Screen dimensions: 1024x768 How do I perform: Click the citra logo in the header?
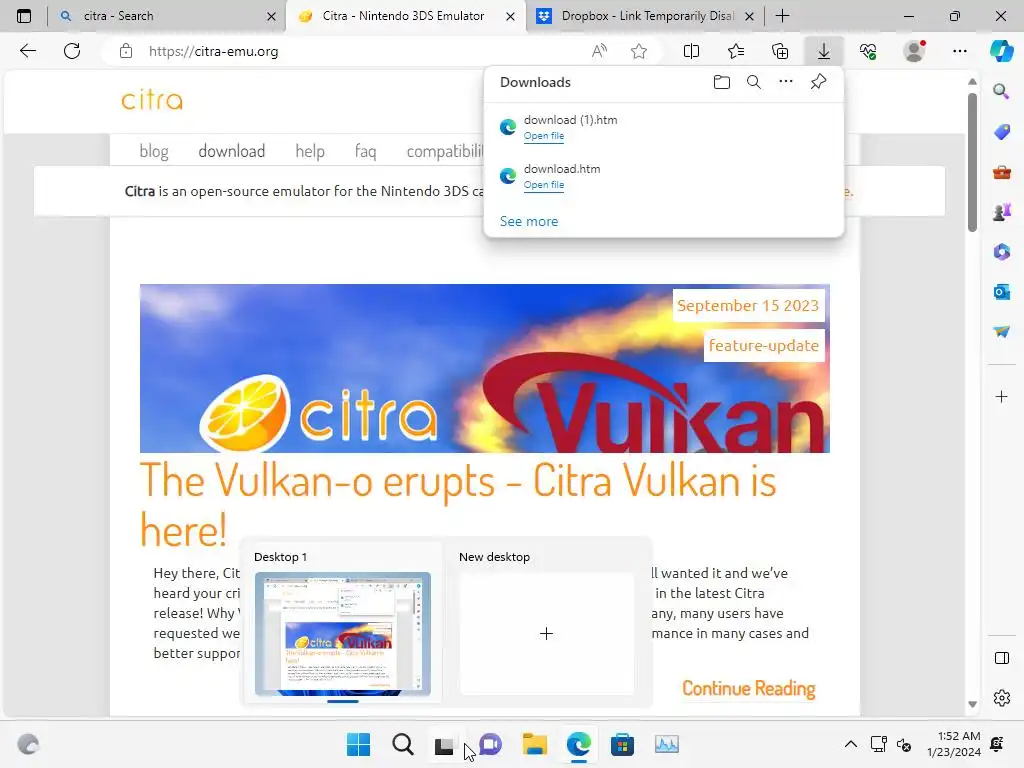(x=152, y=100)
